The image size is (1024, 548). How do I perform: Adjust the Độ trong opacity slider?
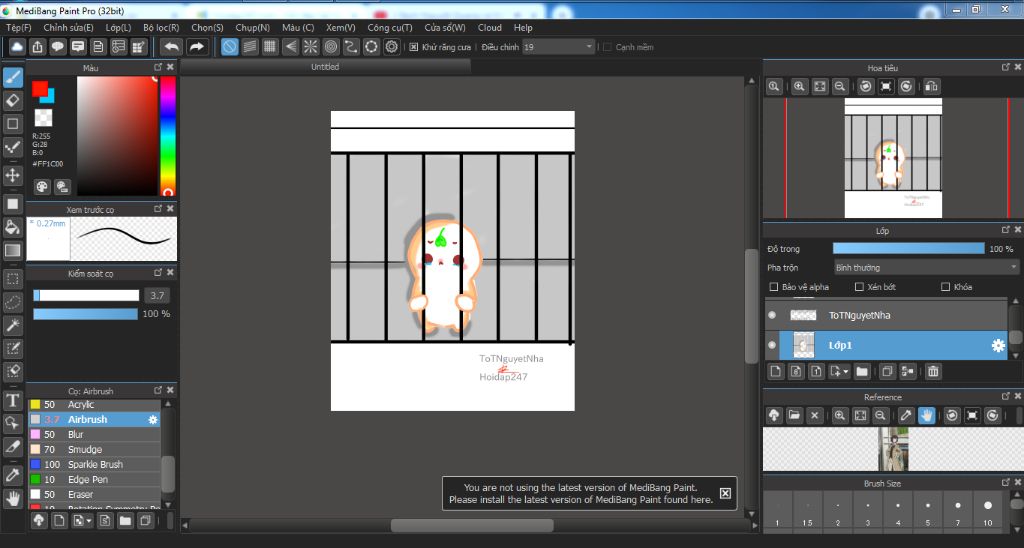[x=908, y=249]
